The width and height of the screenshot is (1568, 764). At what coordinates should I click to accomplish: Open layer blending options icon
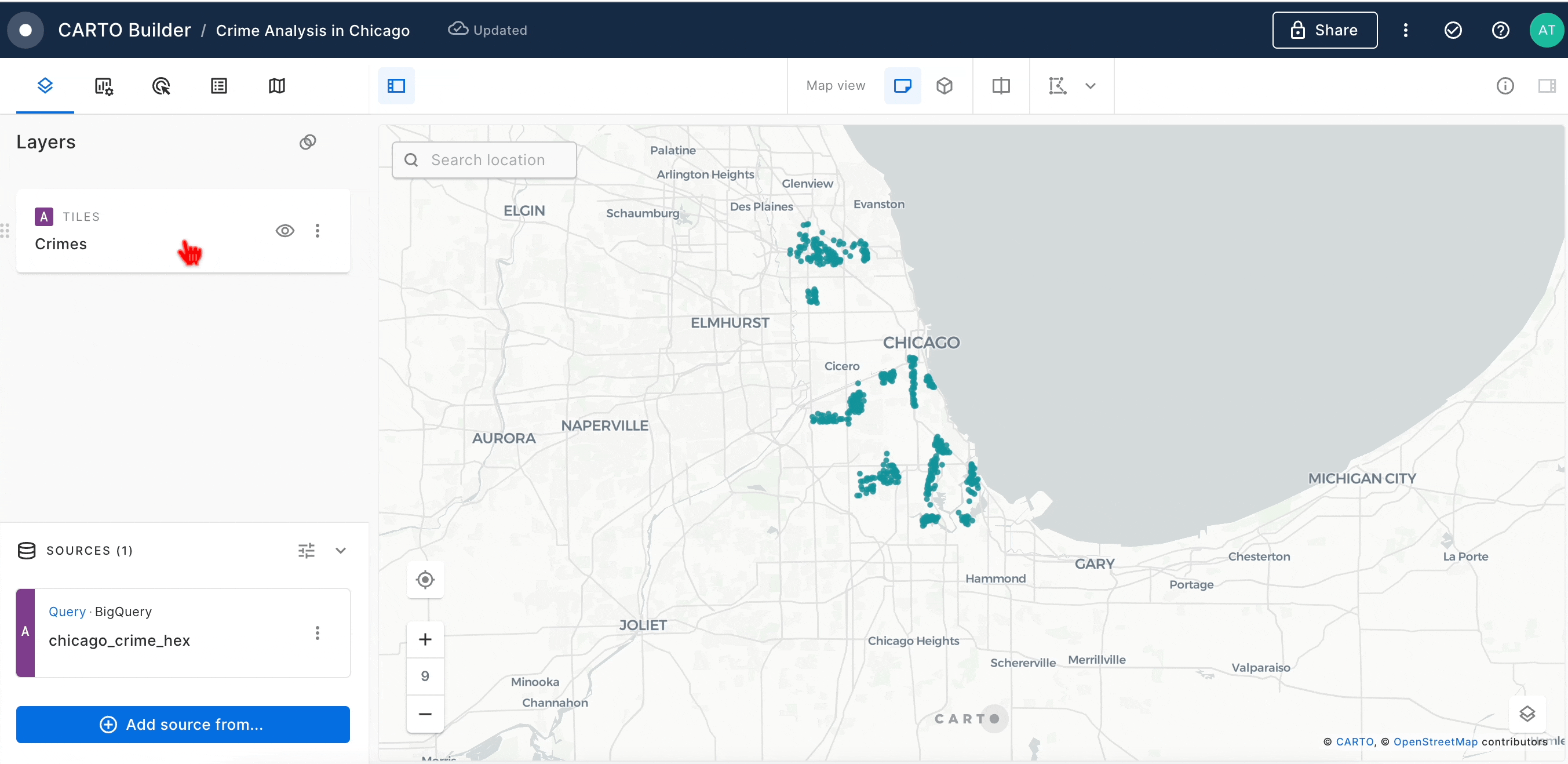coord(307,142)
